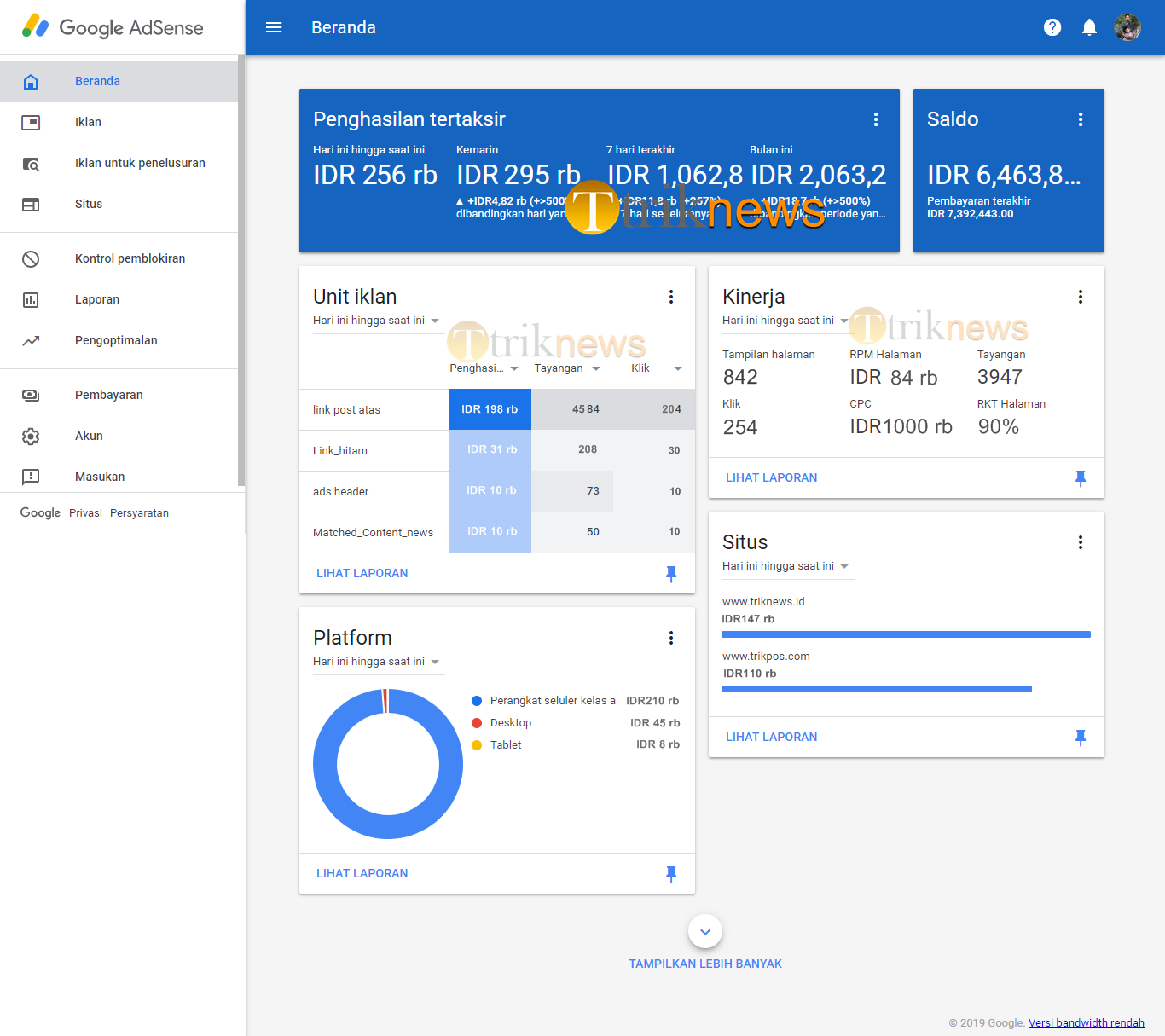Screen dimensions: 1165x1036
Task: Open the hamburger menu icon
Action: tap(274, 27)
